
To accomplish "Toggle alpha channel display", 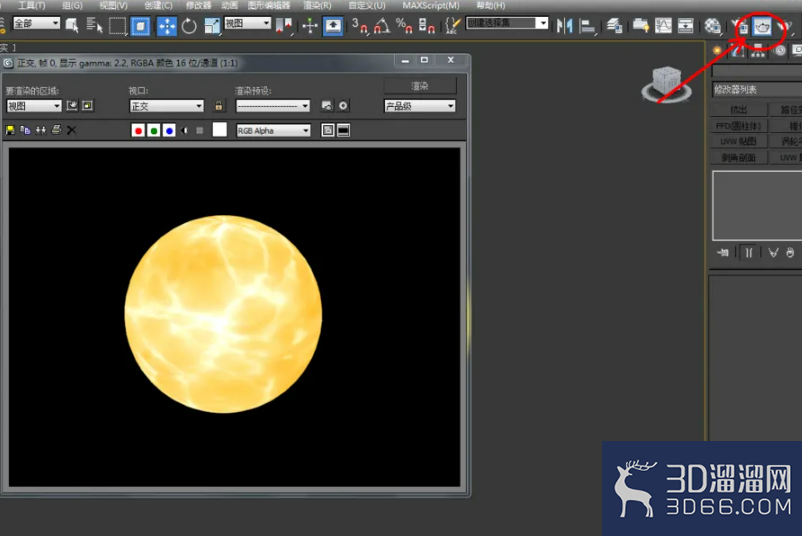I will (185, 130).
